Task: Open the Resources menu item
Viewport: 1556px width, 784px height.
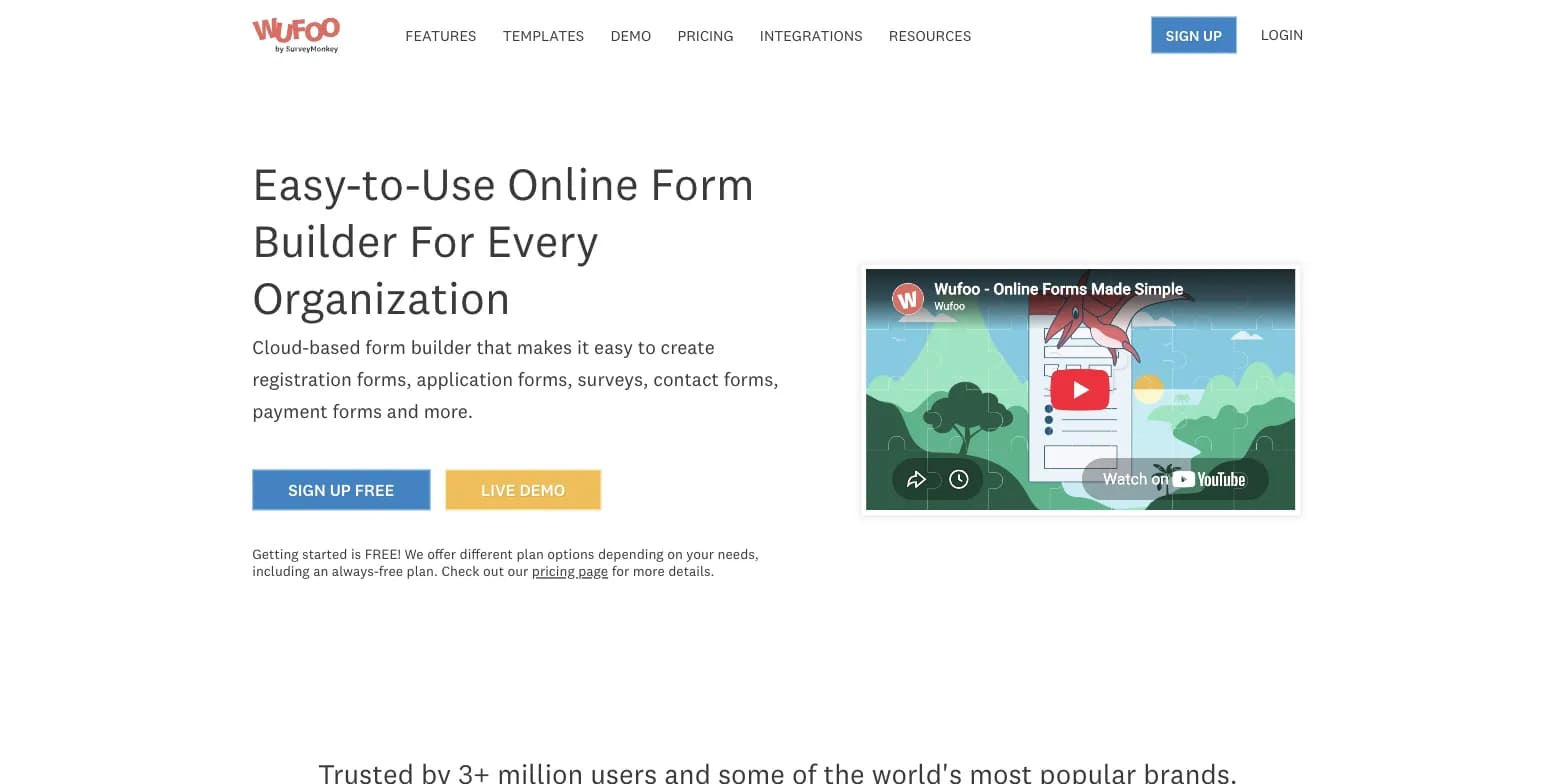Action: [x=930, y=36]
